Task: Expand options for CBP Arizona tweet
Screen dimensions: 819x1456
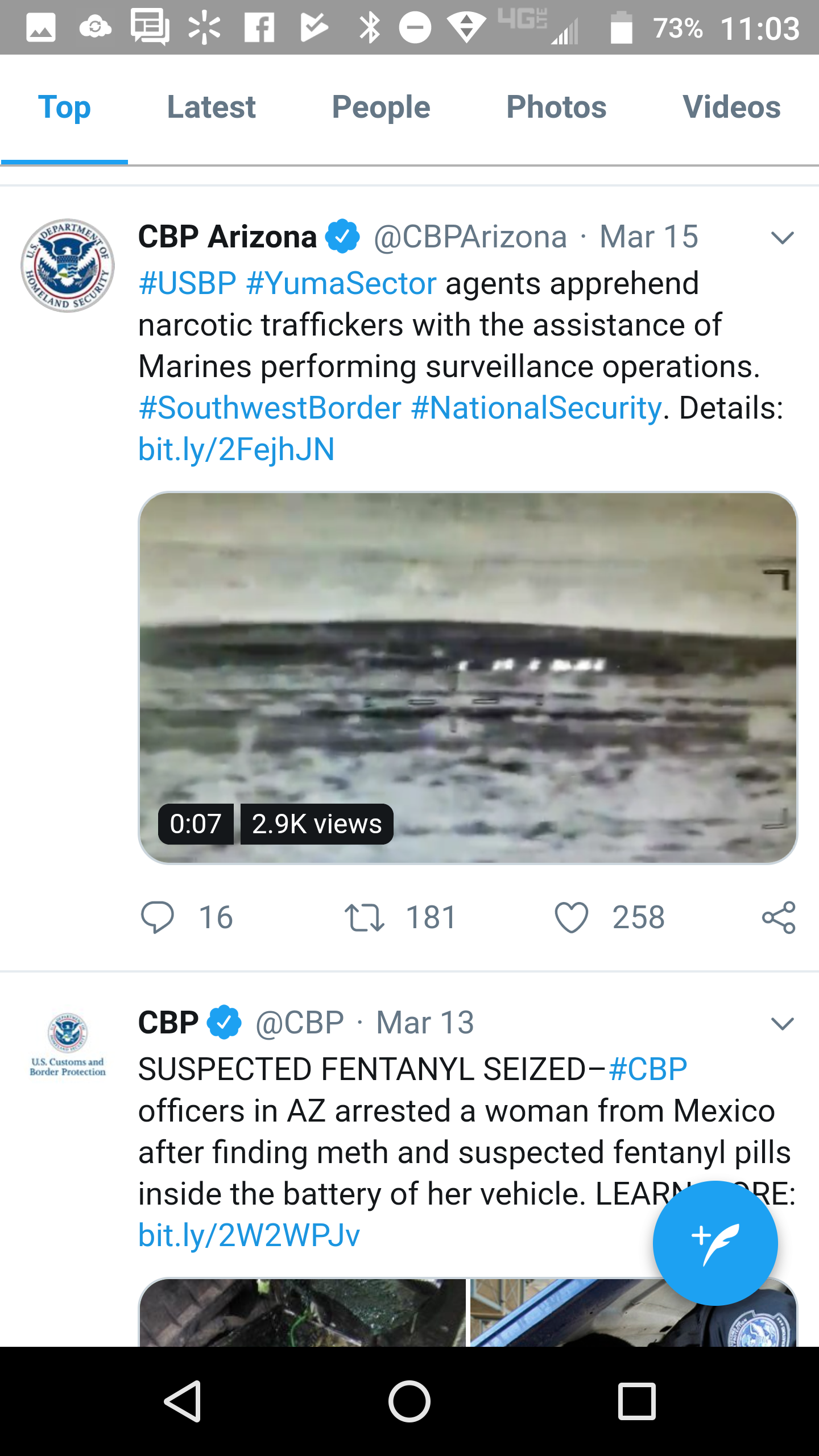Action: pos(782,238)
